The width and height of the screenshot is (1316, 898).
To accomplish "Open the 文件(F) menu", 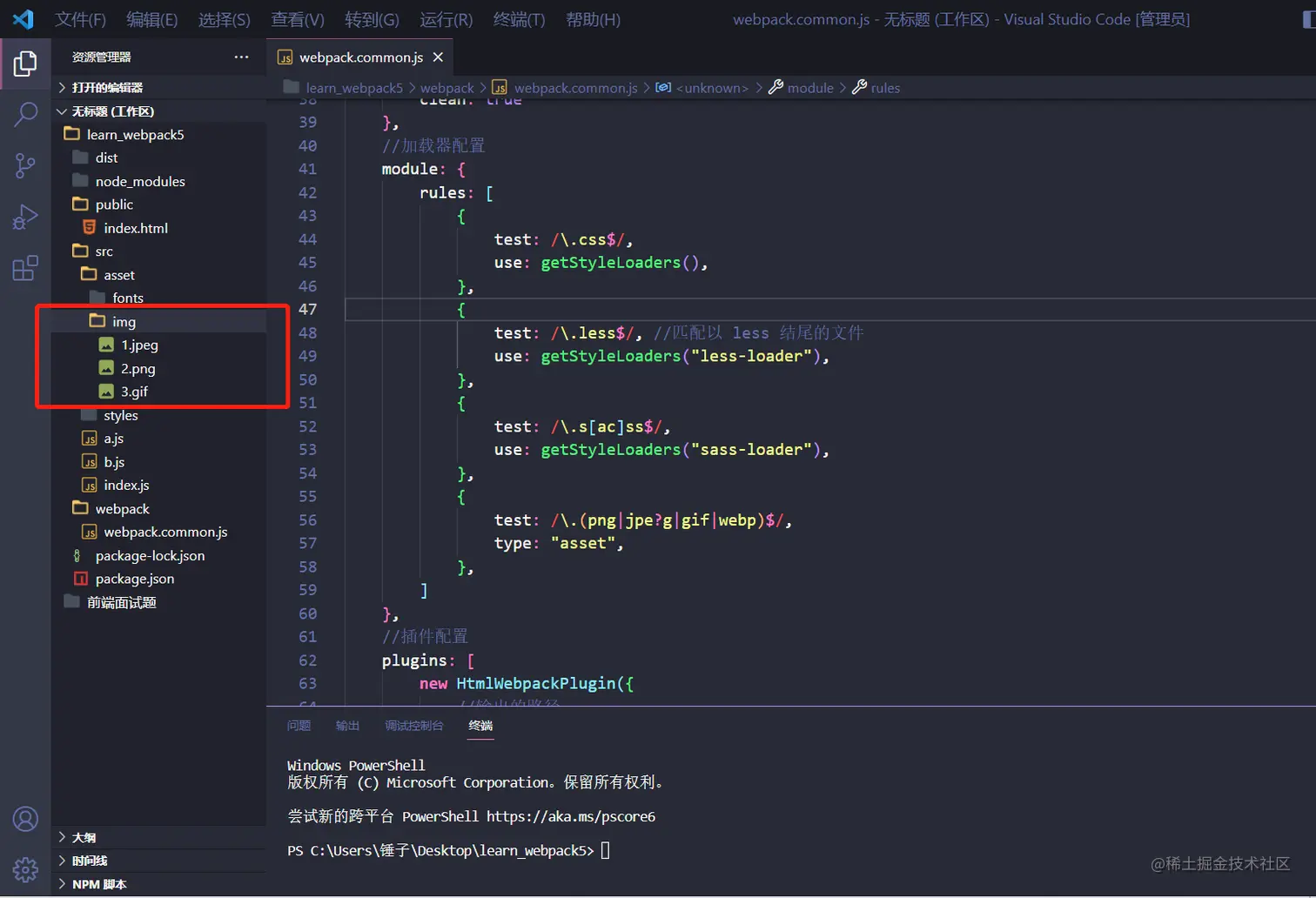I will 80,19.
